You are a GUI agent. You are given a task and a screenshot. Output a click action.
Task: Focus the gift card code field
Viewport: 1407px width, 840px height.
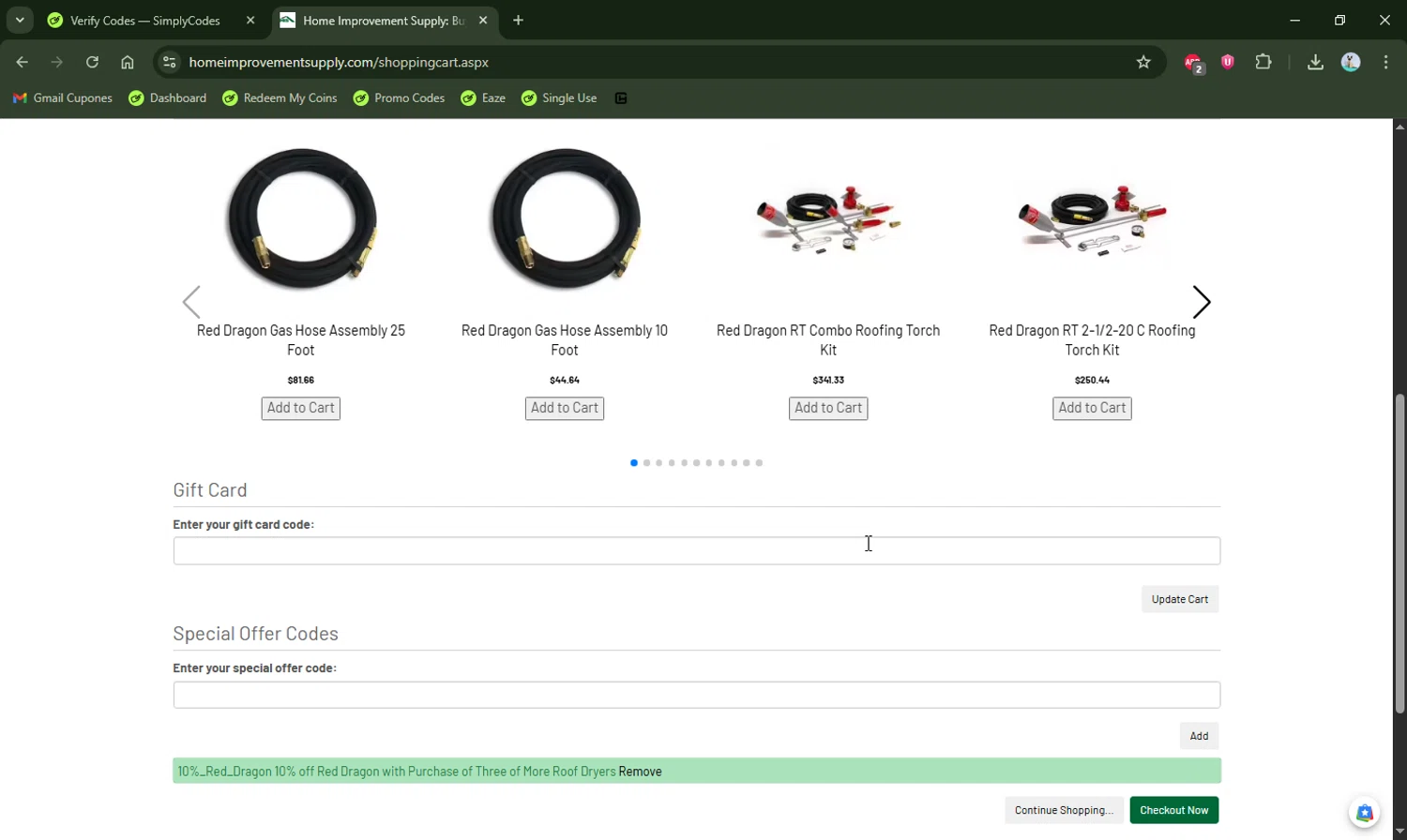pyautogui.click(x=697, y=551)
